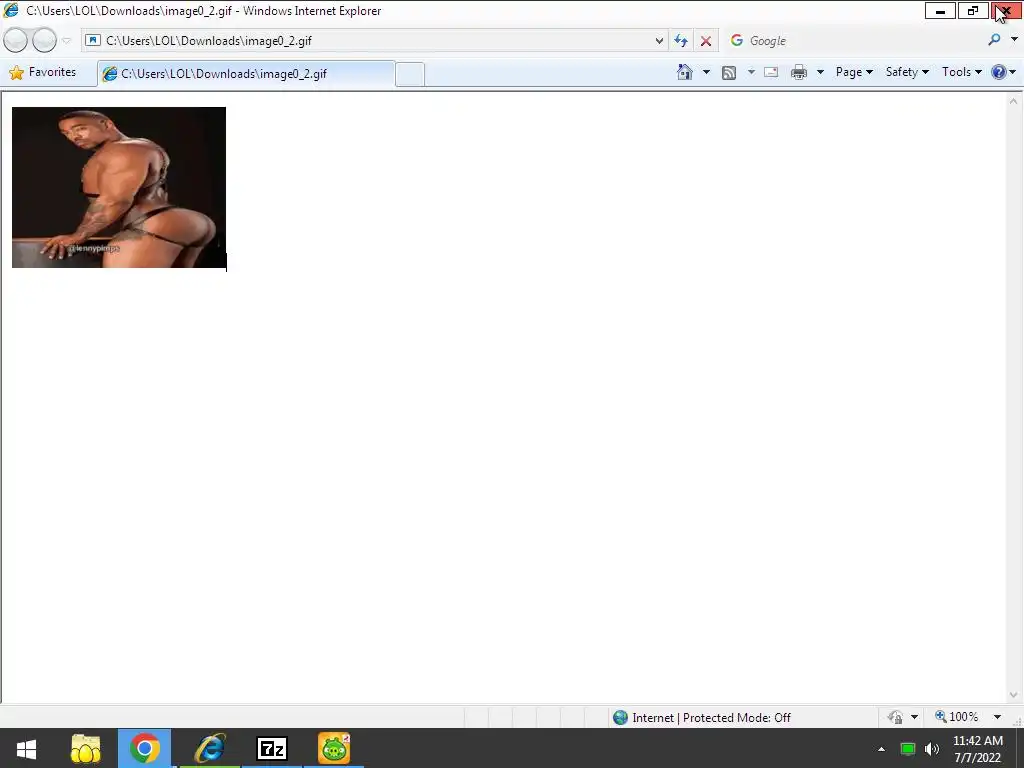Viewport: 1024px width, 768px height.
Task: Open the File Explorer taskbar icon
Action: (x=86, y=748)
